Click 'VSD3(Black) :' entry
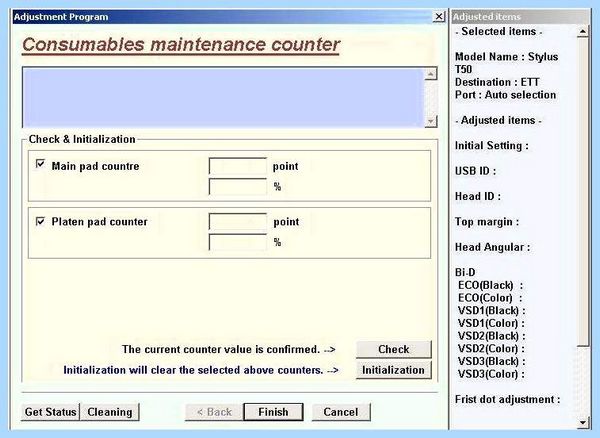Image resolution: width=600 pixels, height=438 pixels. [x=491, y=361]
